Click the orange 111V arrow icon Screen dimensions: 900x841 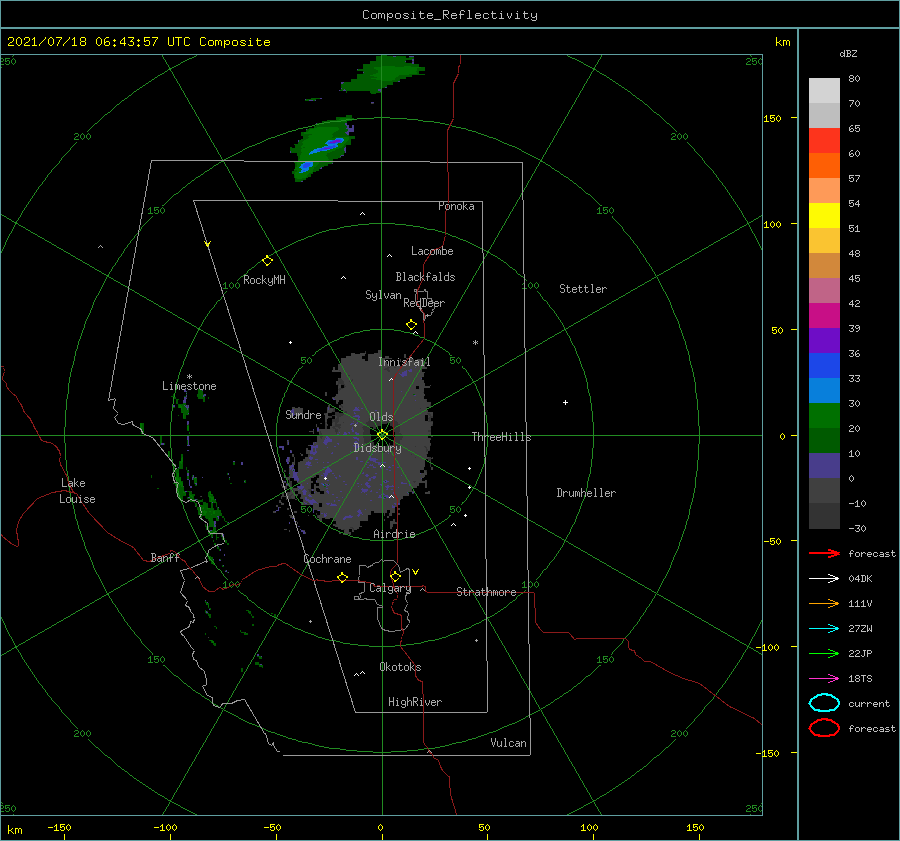coord(824,603)
